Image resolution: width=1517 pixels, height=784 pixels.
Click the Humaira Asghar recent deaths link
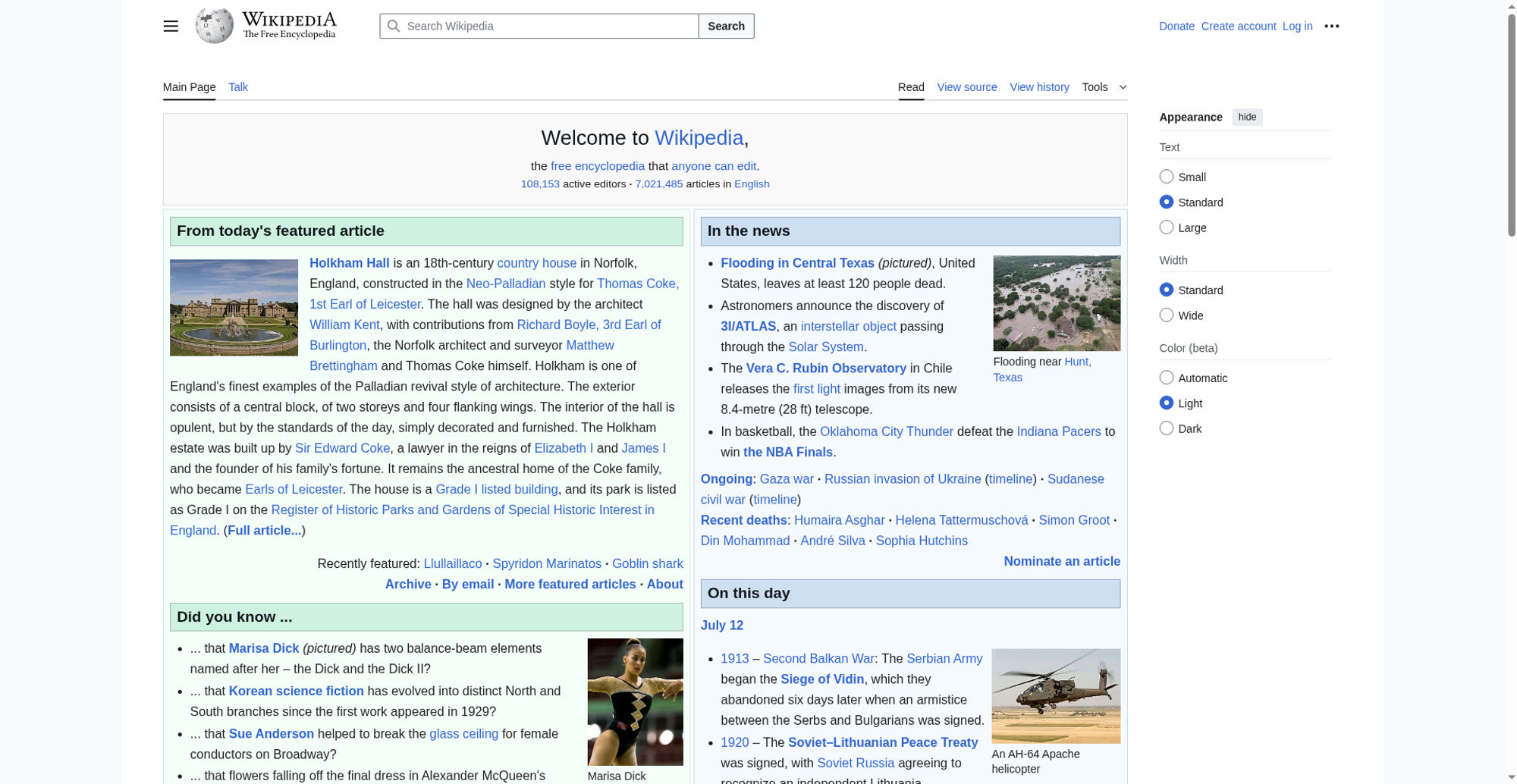pos(839,520)
